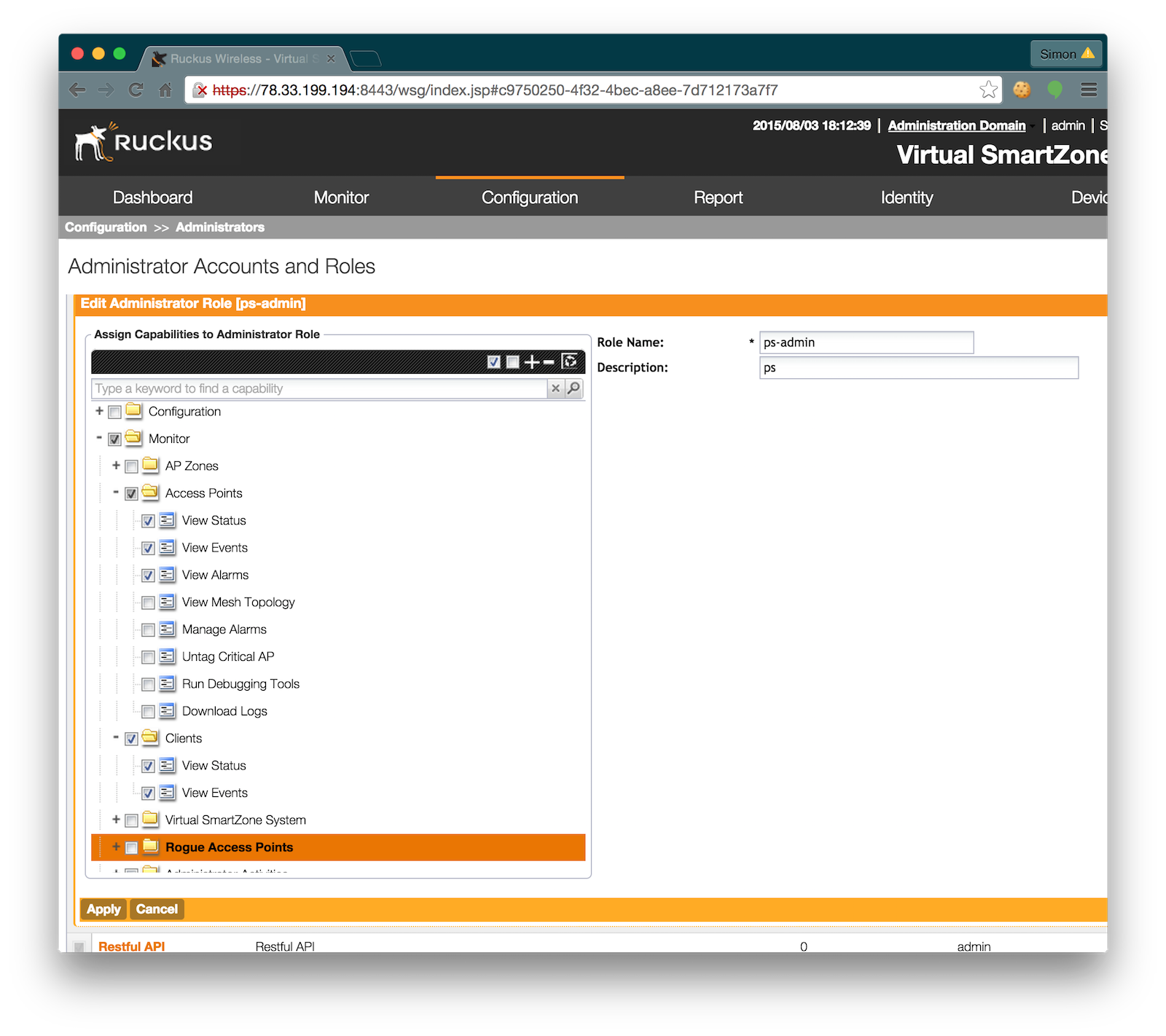Click the Download Logs capability icon

click(x=167, y=710)
